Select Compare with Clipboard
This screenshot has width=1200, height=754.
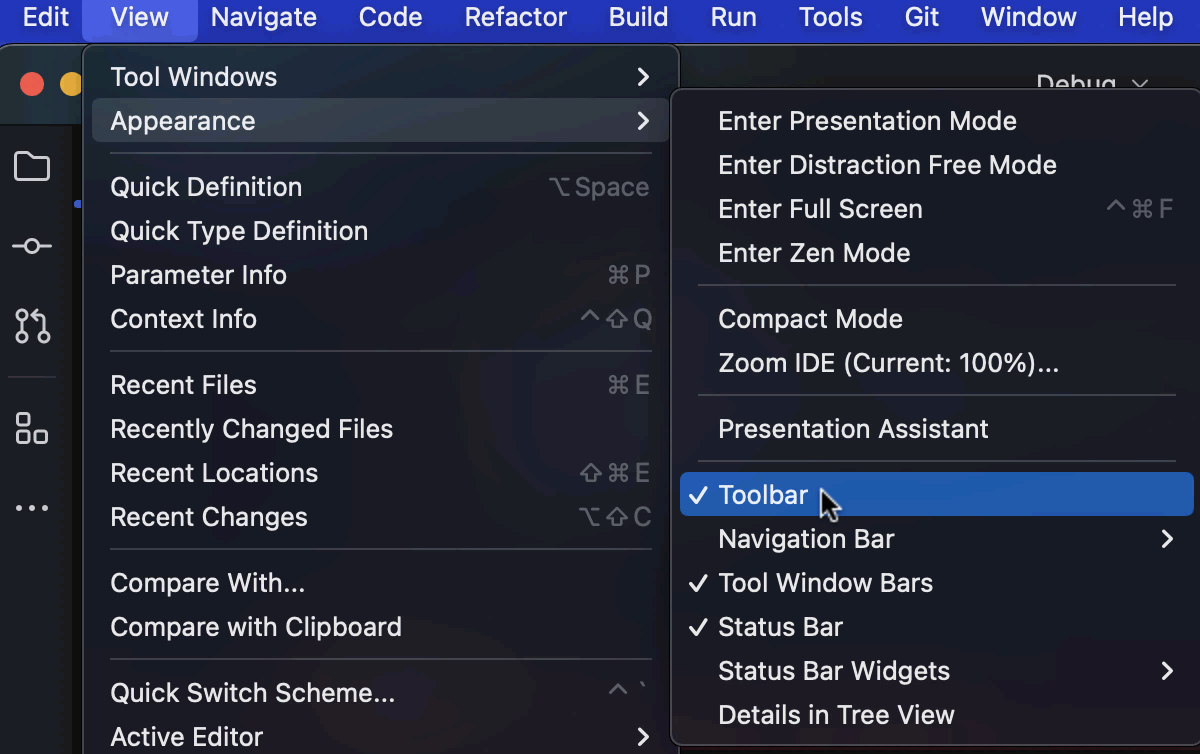point(256,627)
